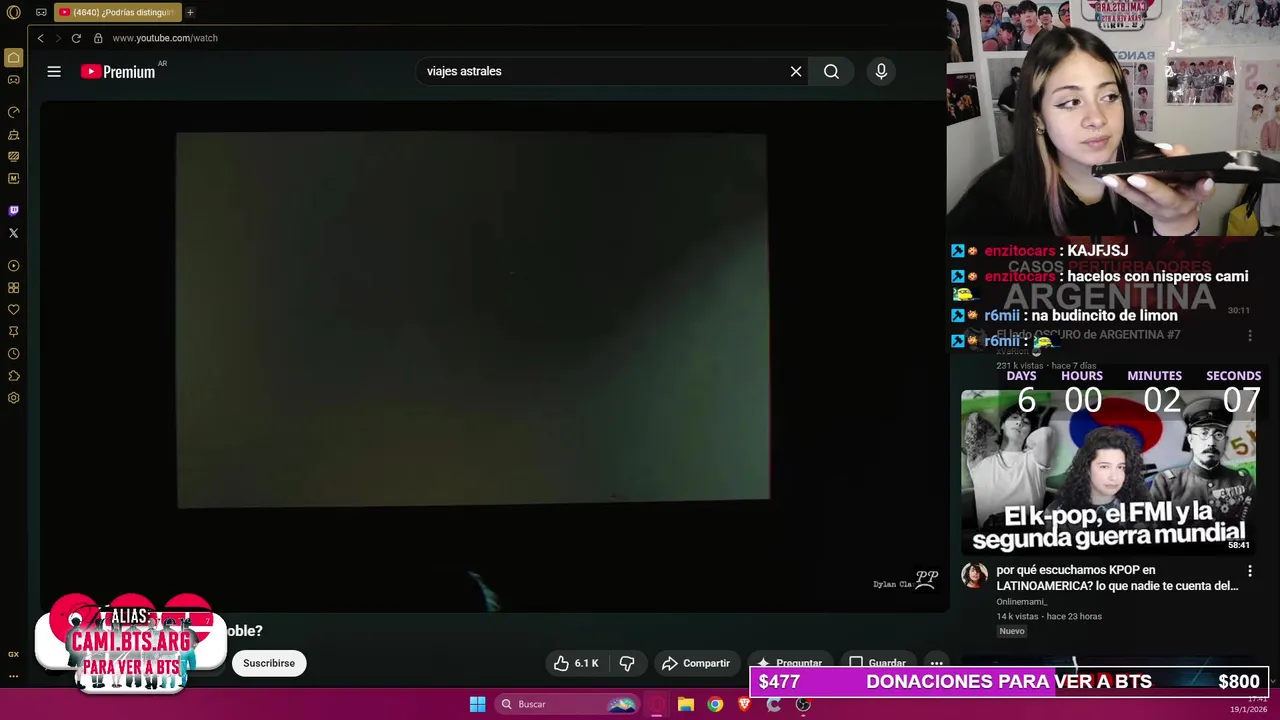The height and width of the screenshot is (720, 1280).
Task: Open the Player icon in sidebar
Action: (x=14, y=266)
